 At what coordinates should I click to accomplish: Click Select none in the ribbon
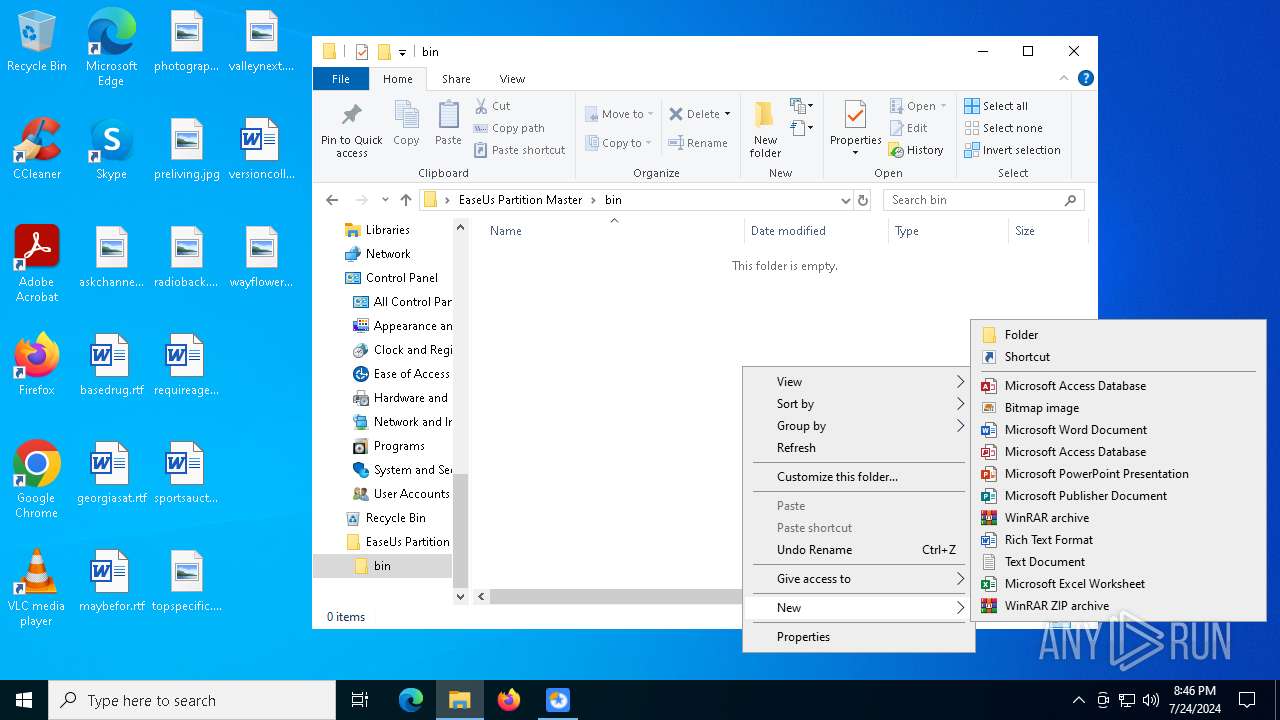1003,128
